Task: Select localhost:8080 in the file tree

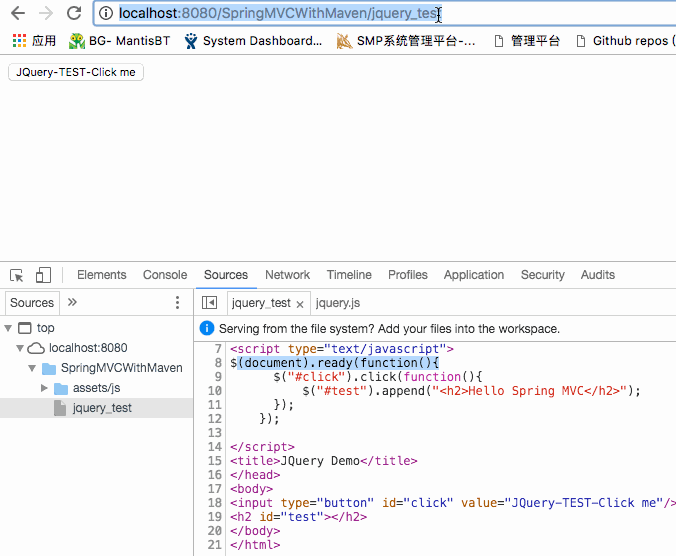Action: pyautogui.click(x=88, y=348)
